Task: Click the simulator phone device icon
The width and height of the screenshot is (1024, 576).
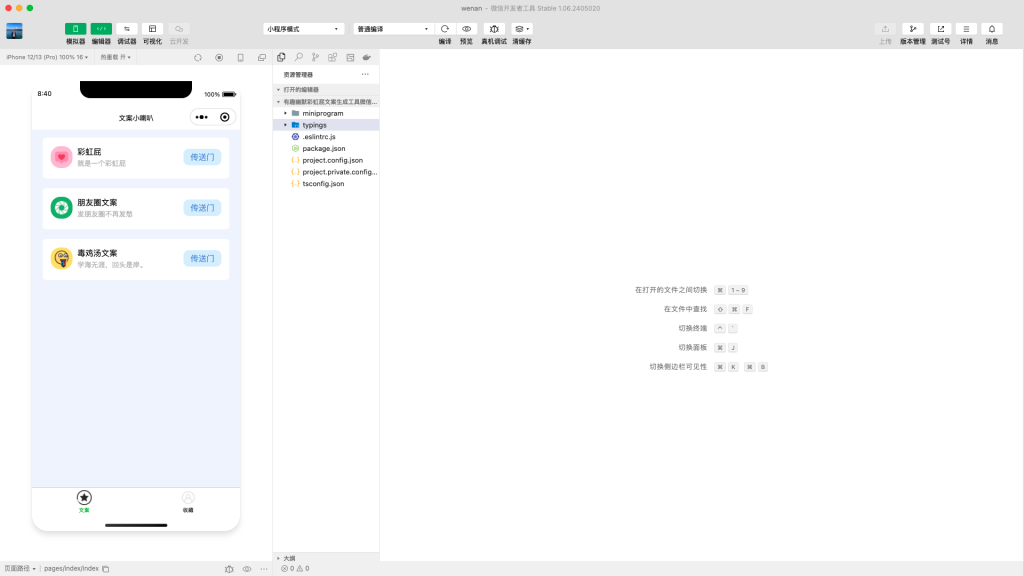Action: (240, 57)
